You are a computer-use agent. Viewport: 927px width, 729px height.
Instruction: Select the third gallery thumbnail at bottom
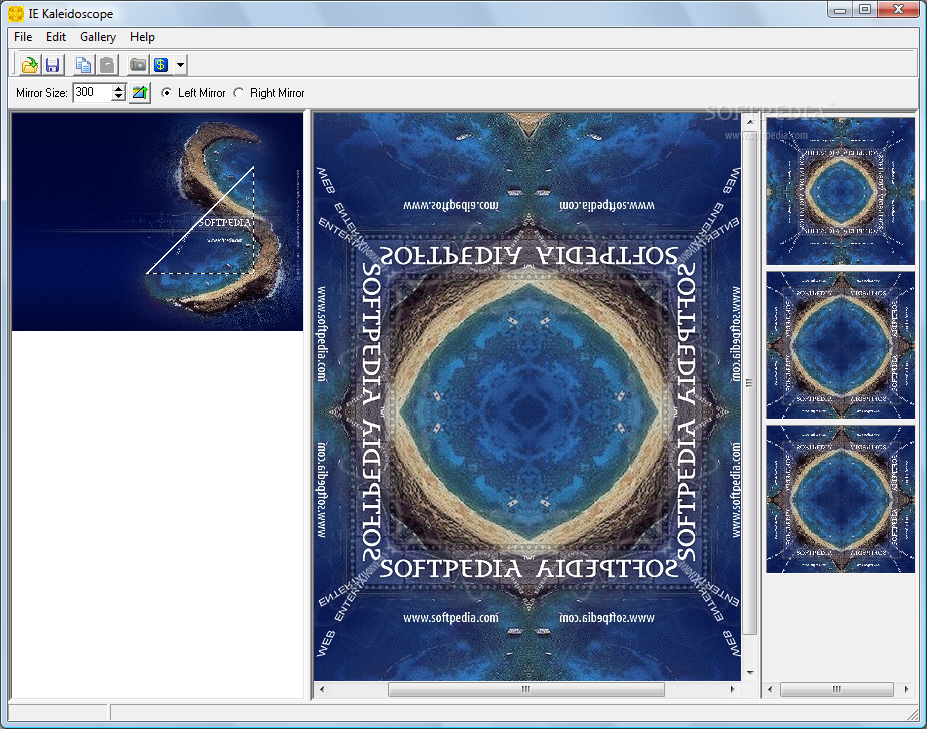(840, 499)
